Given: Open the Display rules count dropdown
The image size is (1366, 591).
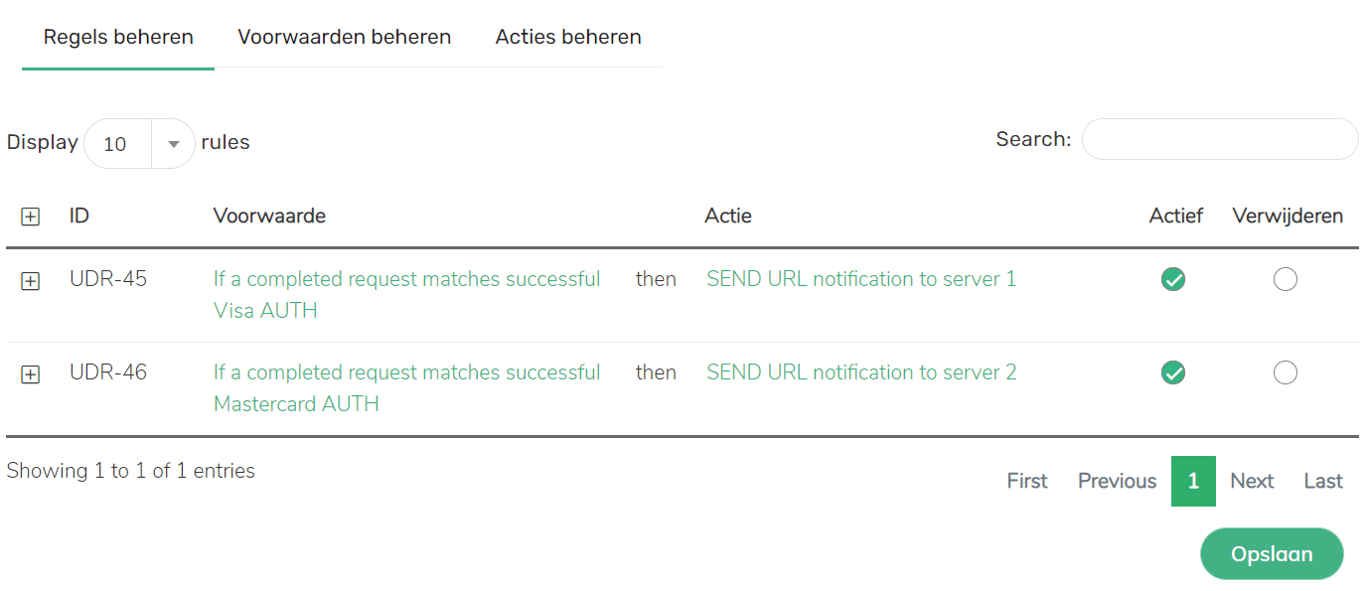Looking at the screenshot, I should pos(139,144).
